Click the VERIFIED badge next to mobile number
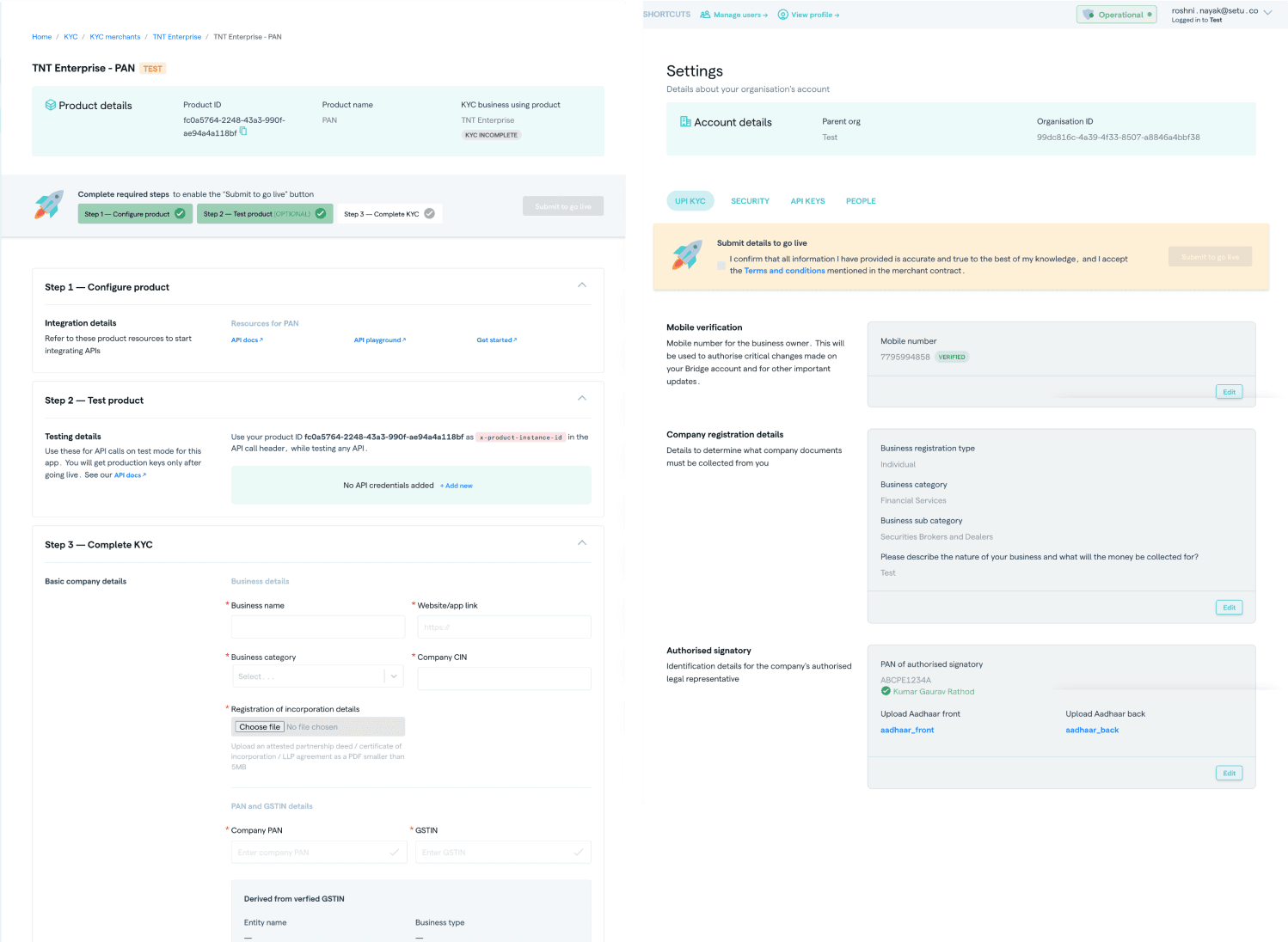Screen dimensions: 1288x942 click(952, 357)
